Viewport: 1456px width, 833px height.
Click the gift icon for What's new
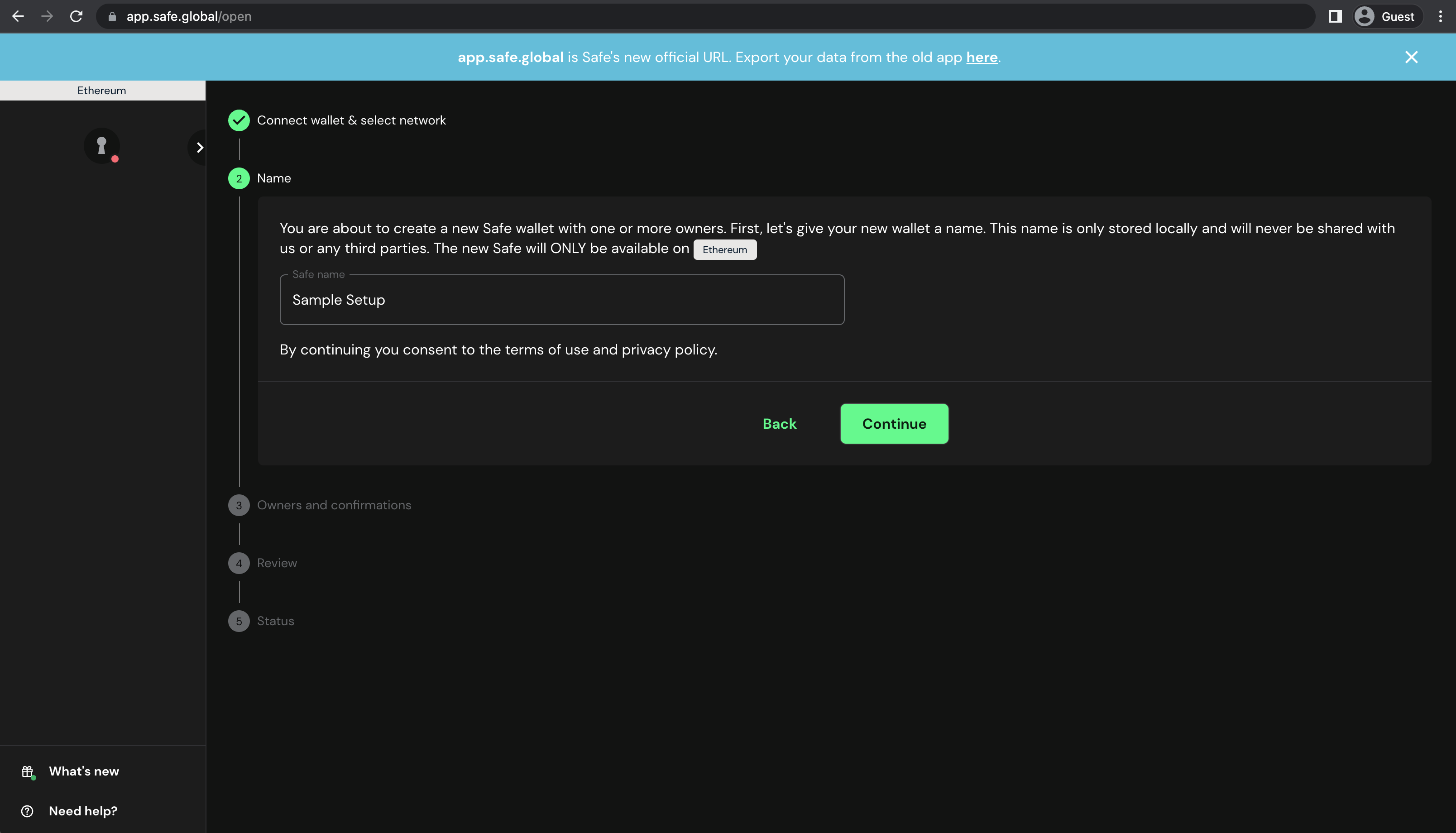click(x=28, y=772)
